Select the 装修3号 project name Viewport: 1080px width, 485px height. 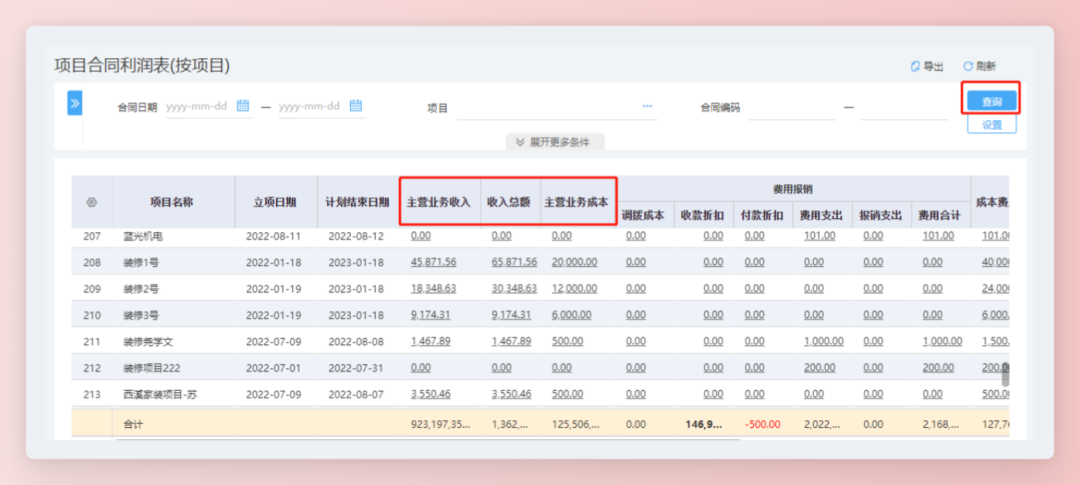coord(141,315)
